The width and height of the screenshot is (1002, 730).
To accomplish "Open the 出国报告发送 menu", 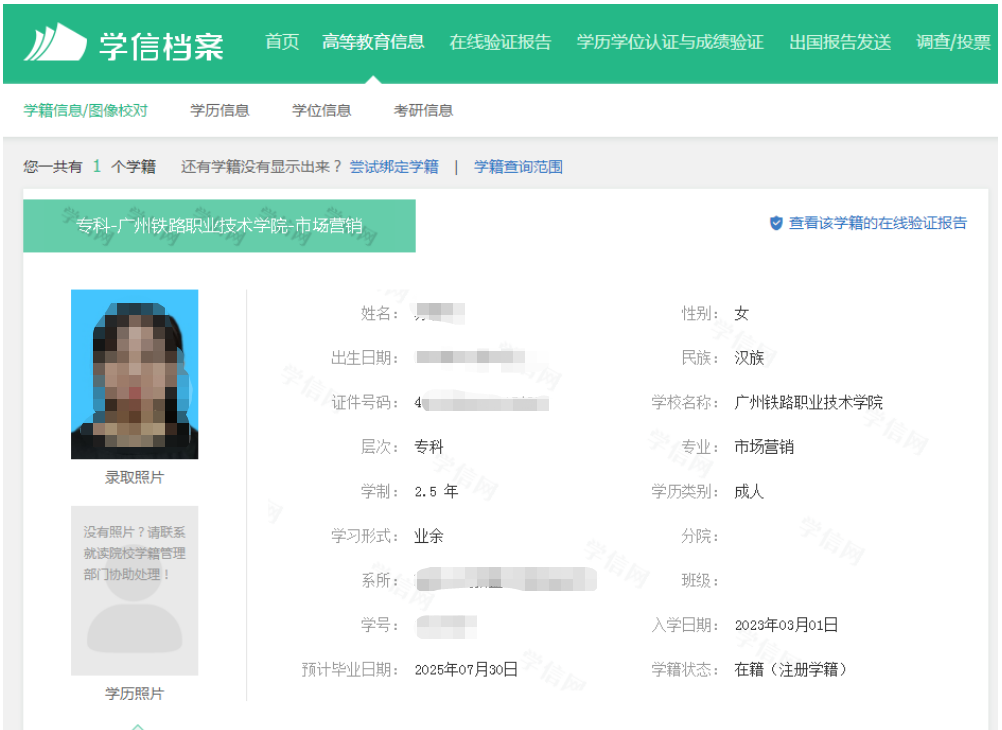I will pos(840,42).
